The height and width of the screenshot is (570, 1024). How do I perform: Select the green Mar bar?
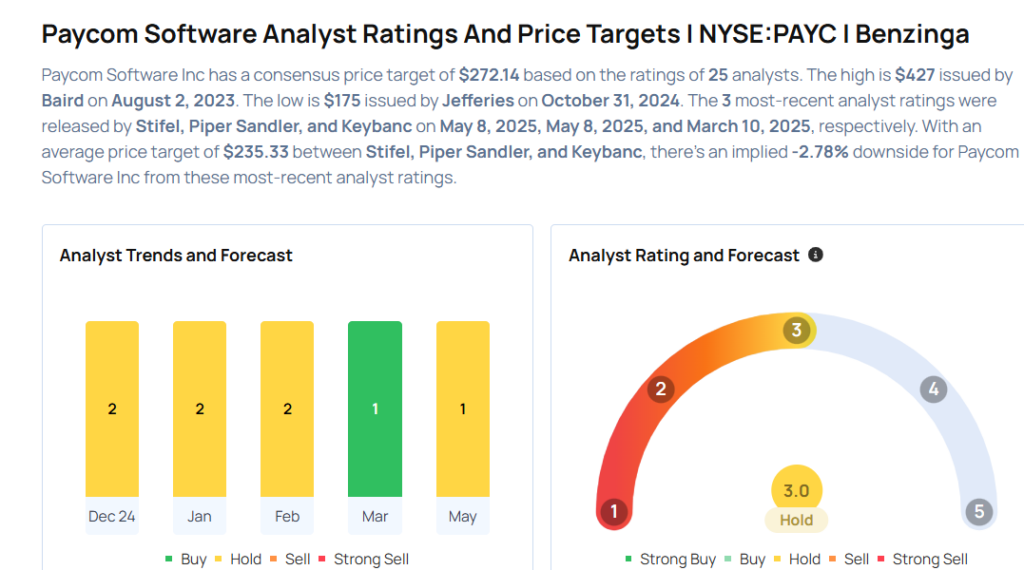(x=375, y=409)
